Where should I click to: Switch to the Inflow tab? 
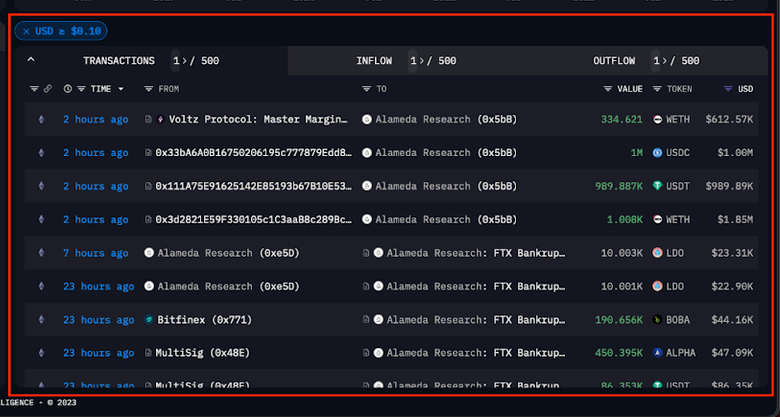(x=374, y=61)
